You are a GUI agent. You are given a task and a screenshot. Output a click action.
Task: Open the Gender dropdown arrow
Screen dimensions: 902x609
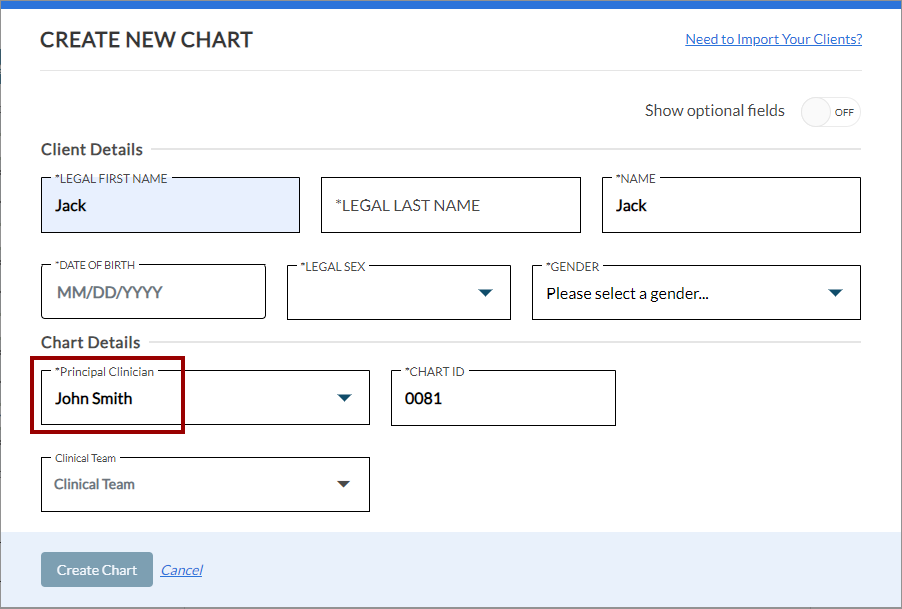[835, 293]
